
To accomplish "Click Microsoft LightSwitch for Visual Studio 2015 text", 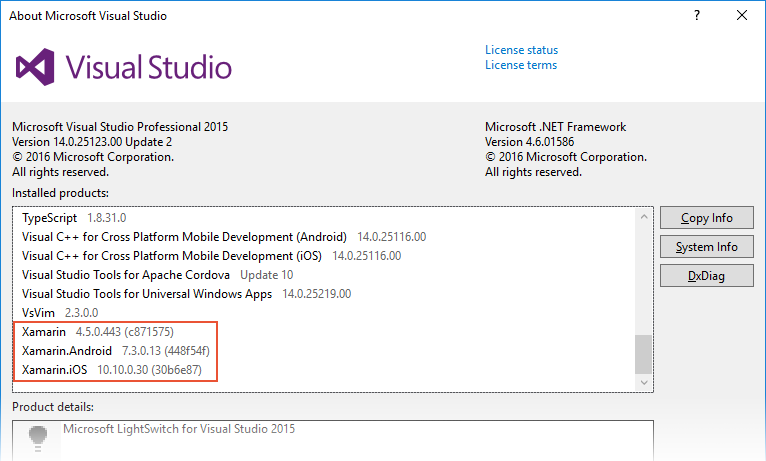I will (x=179, y=429).
